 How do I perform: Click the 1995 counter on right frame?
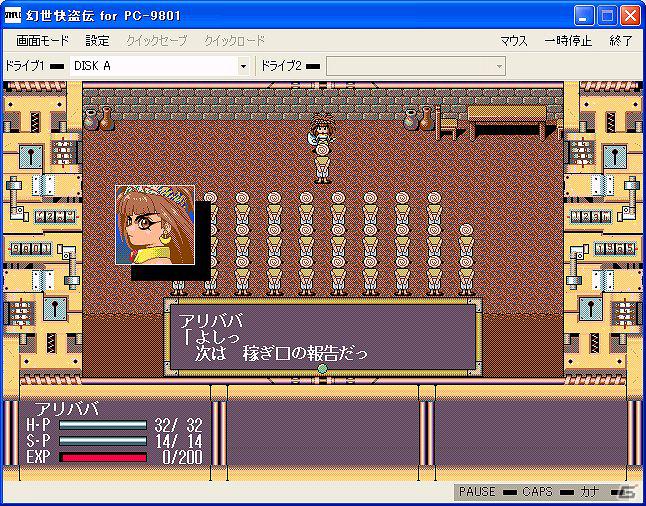coord(615,248)
